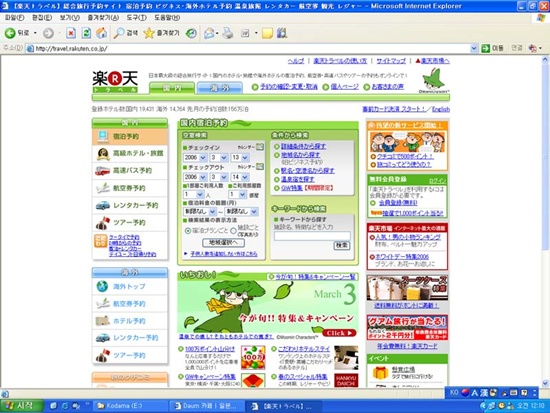Viewport: 550px width, 413px height.
Task: Open the 즐겨찾기(A) menu
Action: 103,18
